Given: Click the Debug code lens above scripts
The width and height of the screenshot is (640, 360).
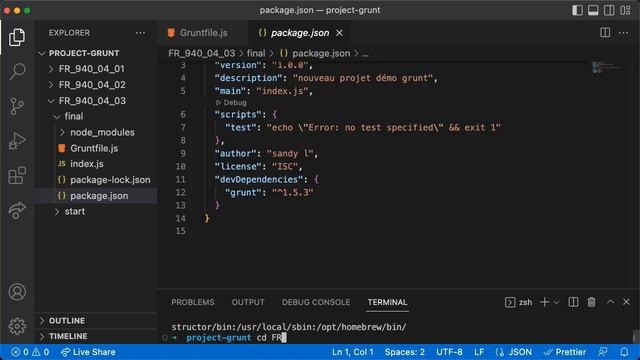Looking at the screenshot, I should tap(231, 102).
